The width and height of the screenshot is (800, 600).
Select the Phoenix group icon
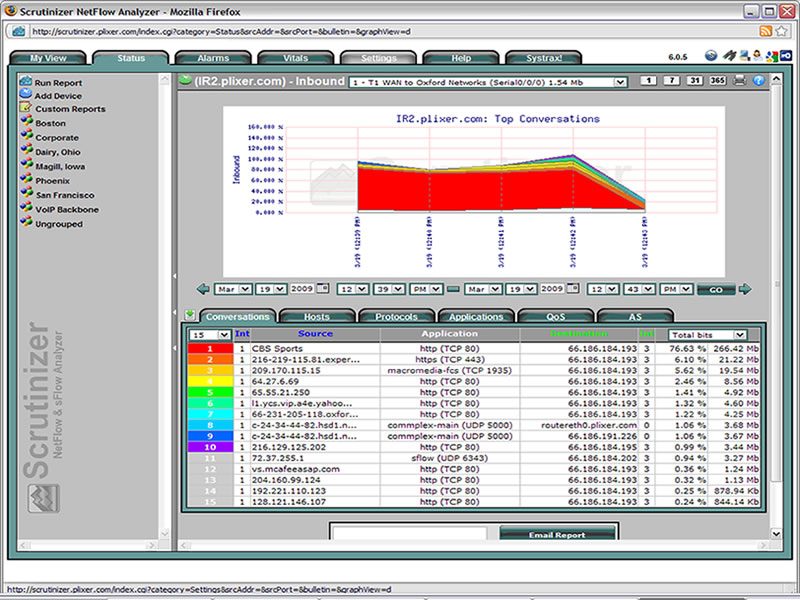point(27,179)
